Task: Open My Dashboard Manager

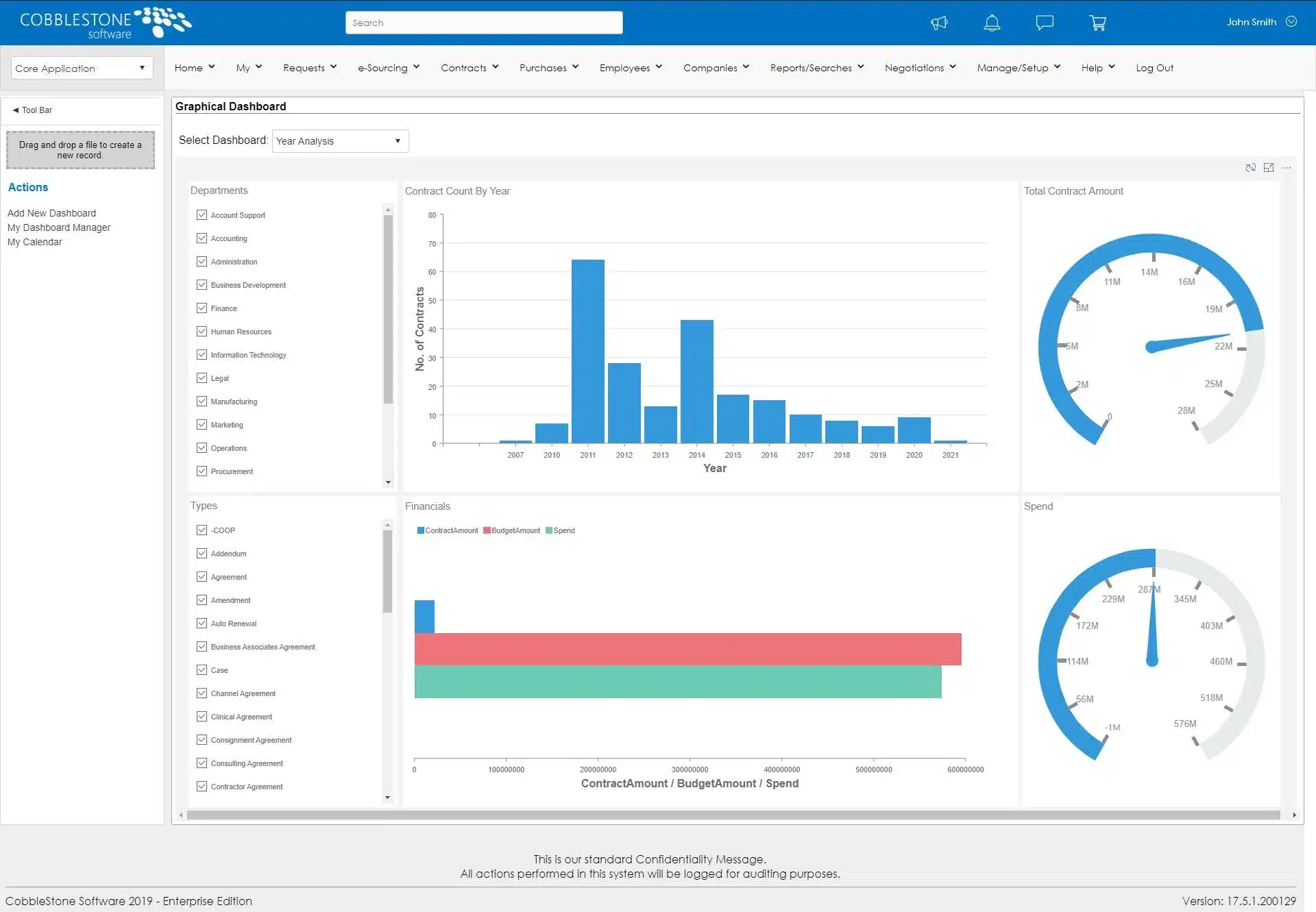Action: [x=59, y=227]
